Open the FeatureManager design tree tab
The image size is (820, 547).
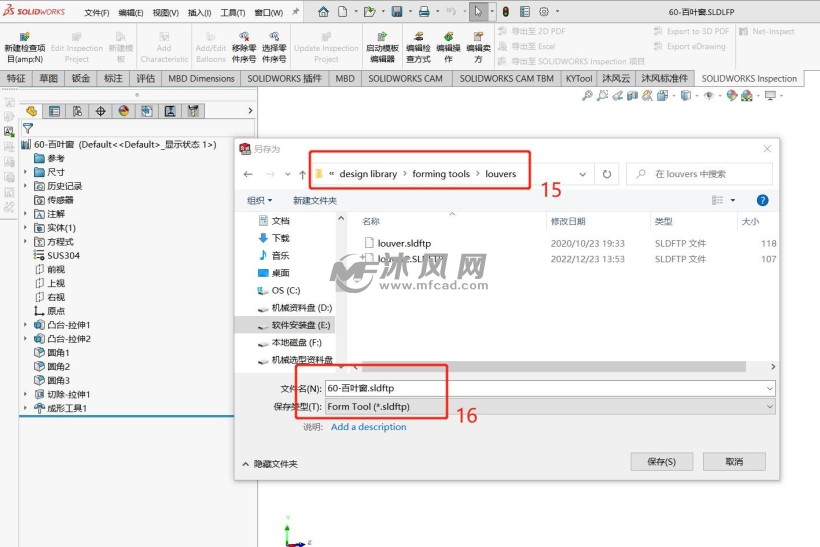point(31,111)
